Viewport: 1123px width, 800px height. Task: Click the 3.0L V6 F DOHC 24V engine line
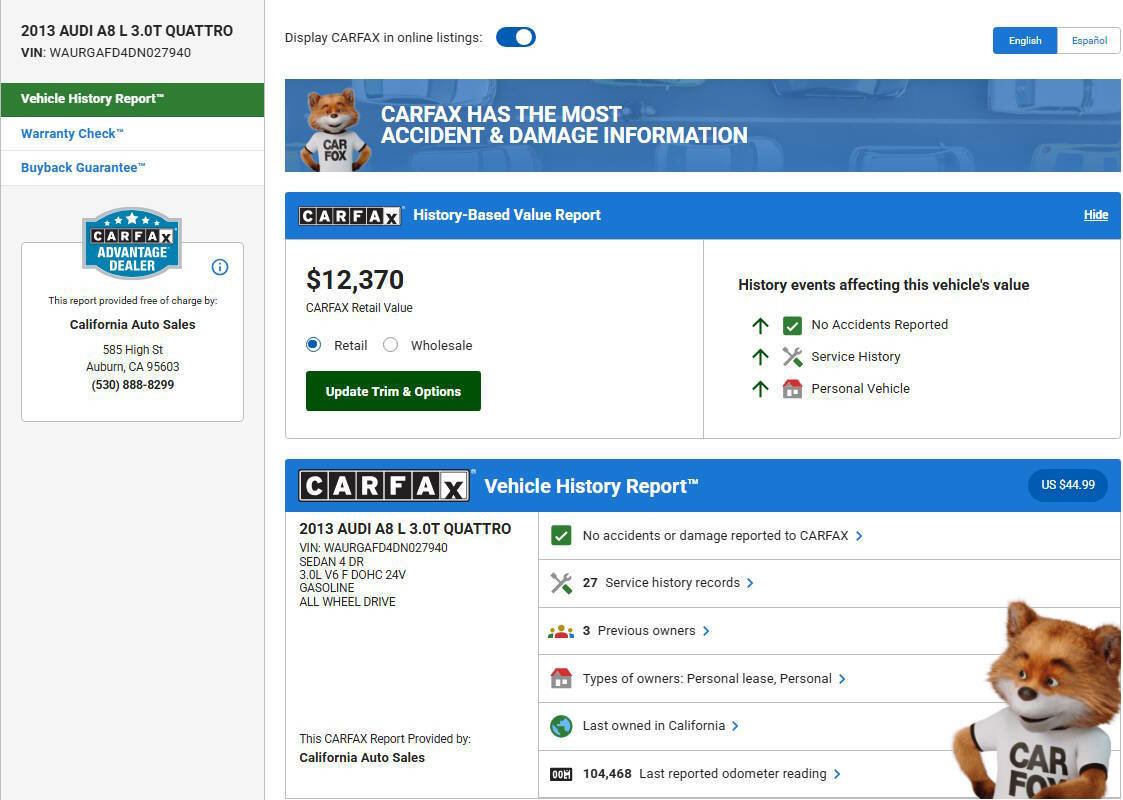point(352,575)
